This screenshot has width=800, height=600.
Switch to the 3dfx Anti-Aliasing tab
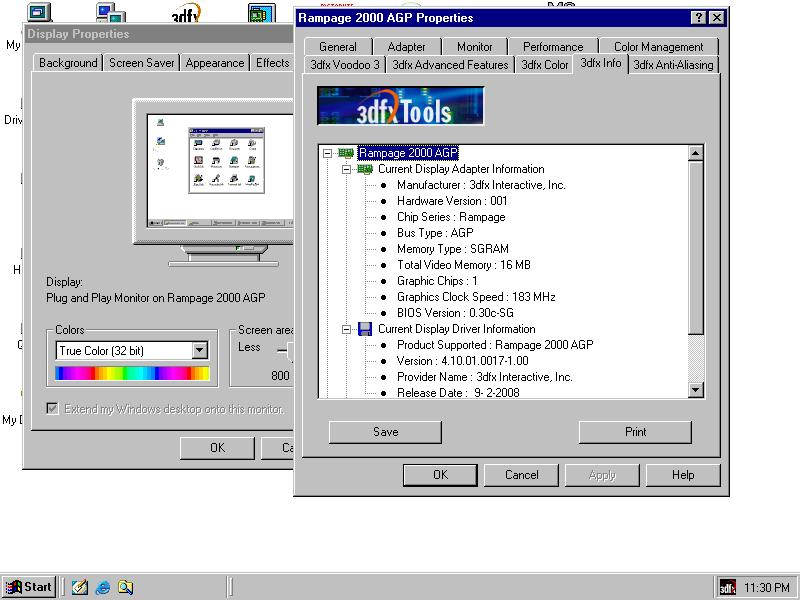(673, 65)
